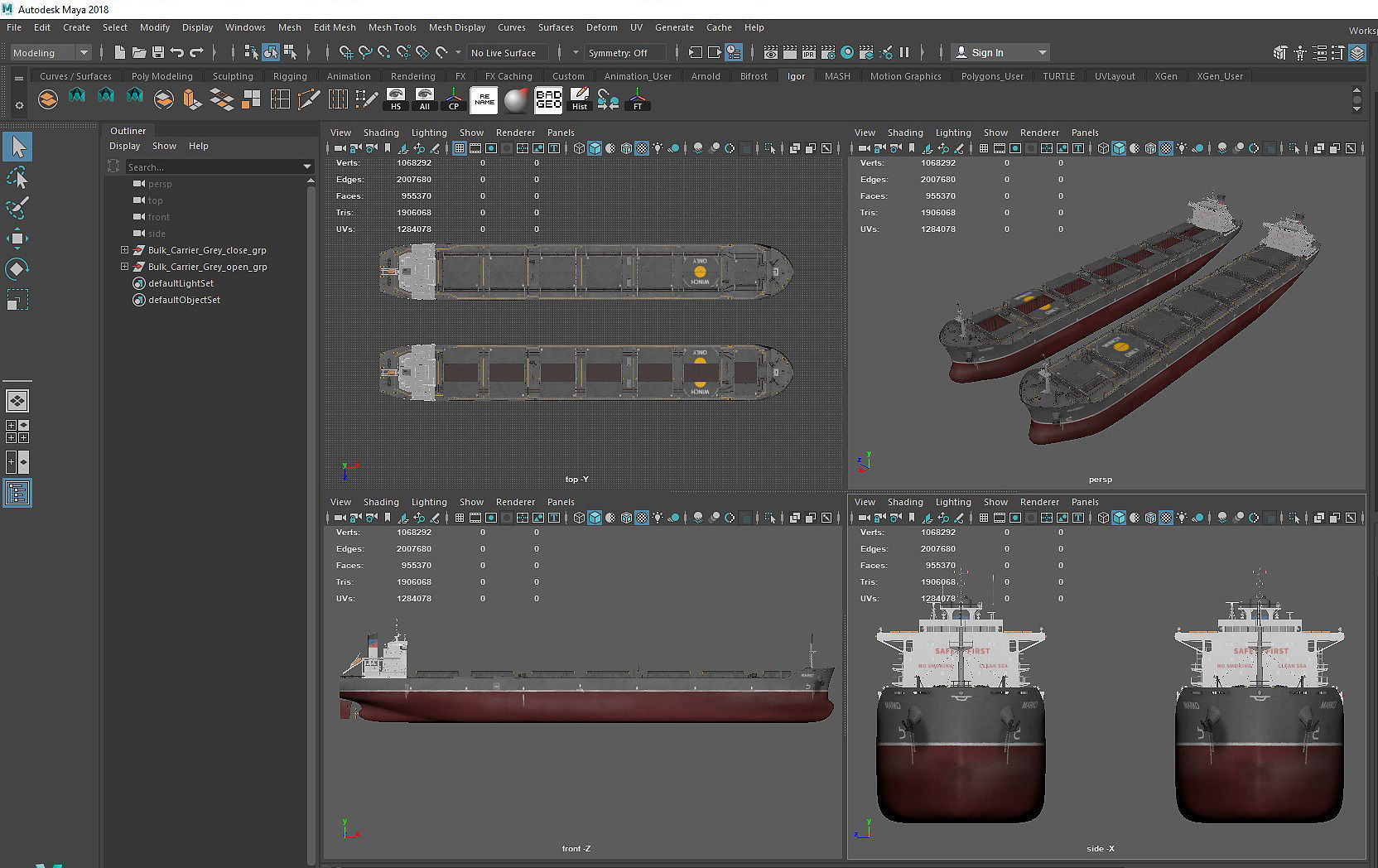Expand the Bulk_Carrier_Grey_close_grp node
This screenshot has height=868, width=1378.
pos(124,250)
